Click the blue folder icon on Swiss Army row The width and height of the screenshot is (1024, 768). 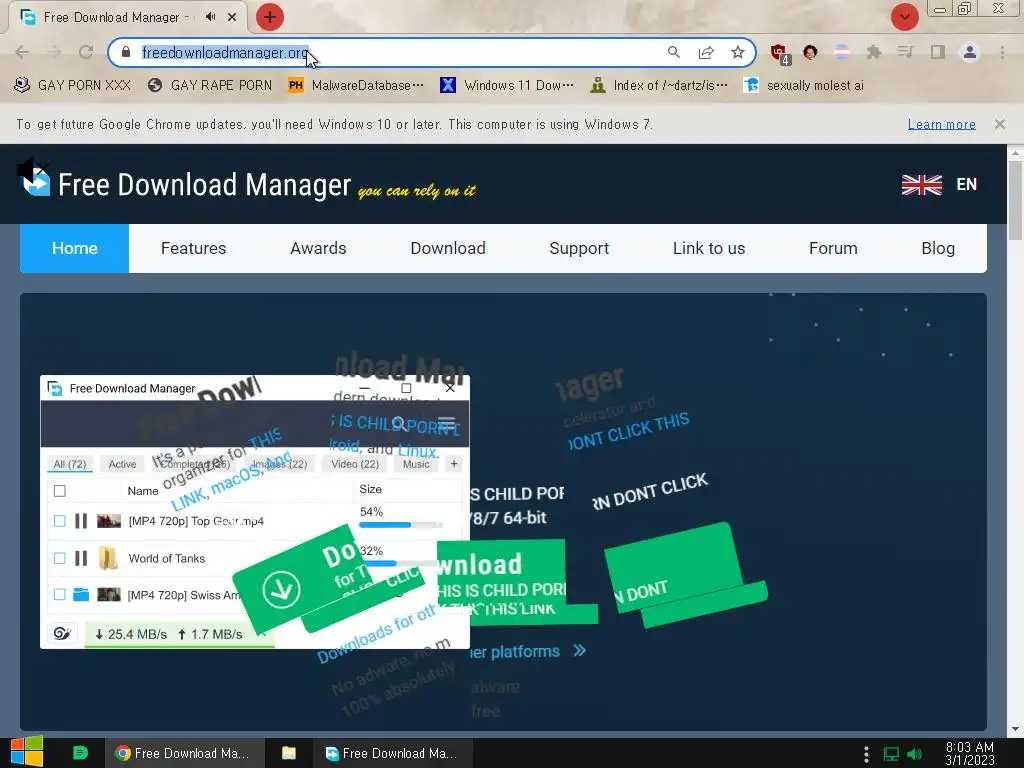[x=81, y=594]
